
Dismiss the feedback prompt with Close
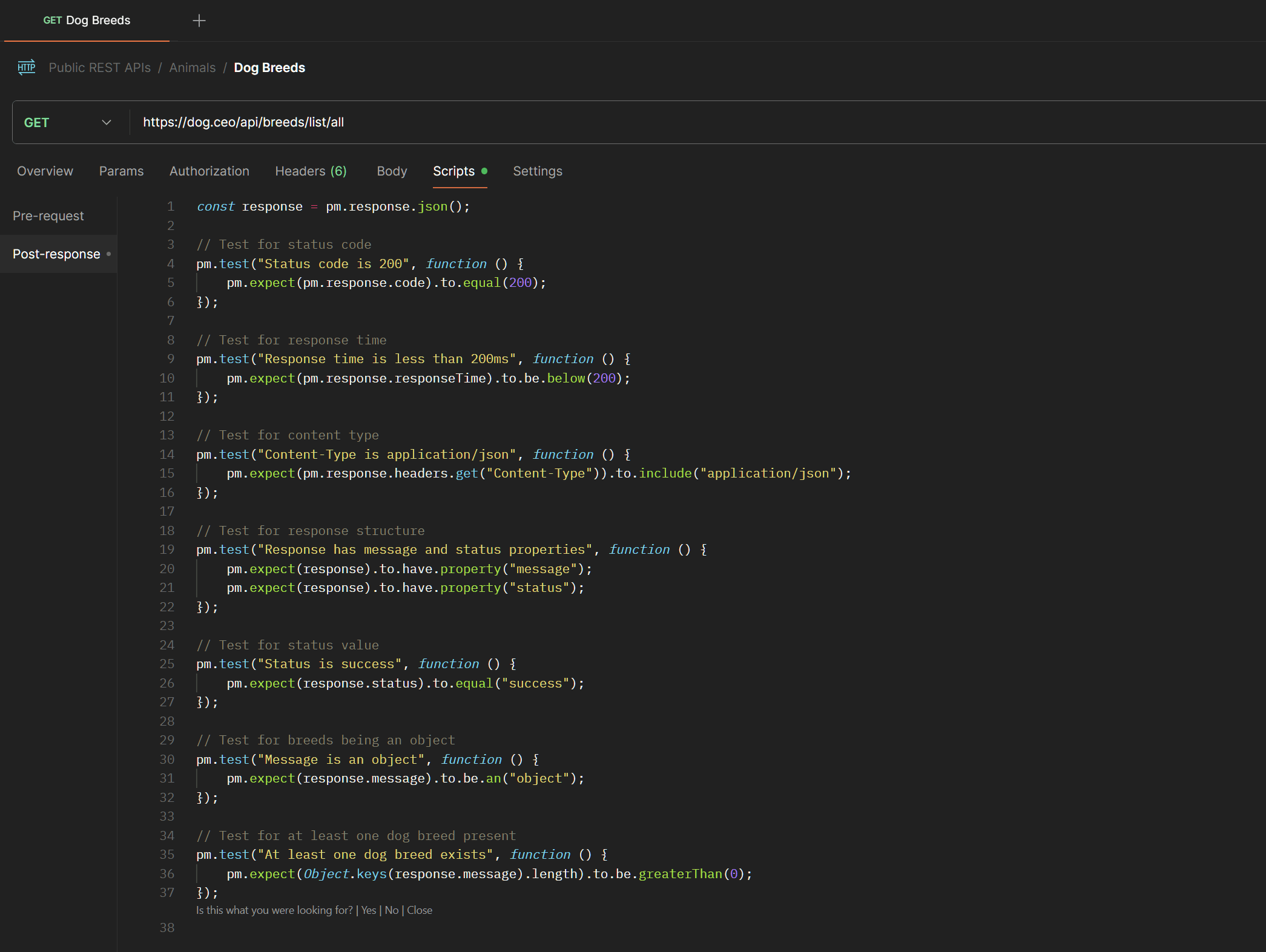(x=420, y=910)
